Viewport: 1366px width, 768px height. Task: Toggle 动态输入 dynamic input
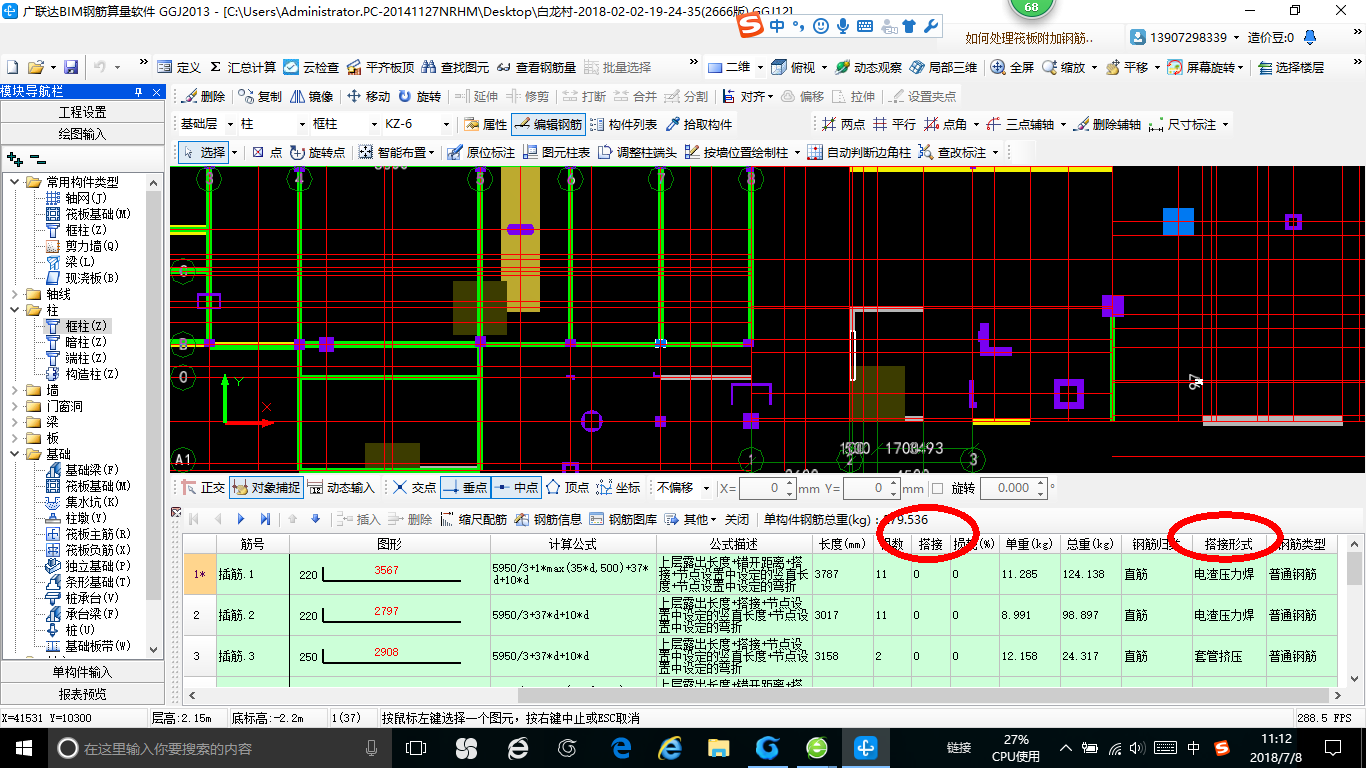point(340,487)
